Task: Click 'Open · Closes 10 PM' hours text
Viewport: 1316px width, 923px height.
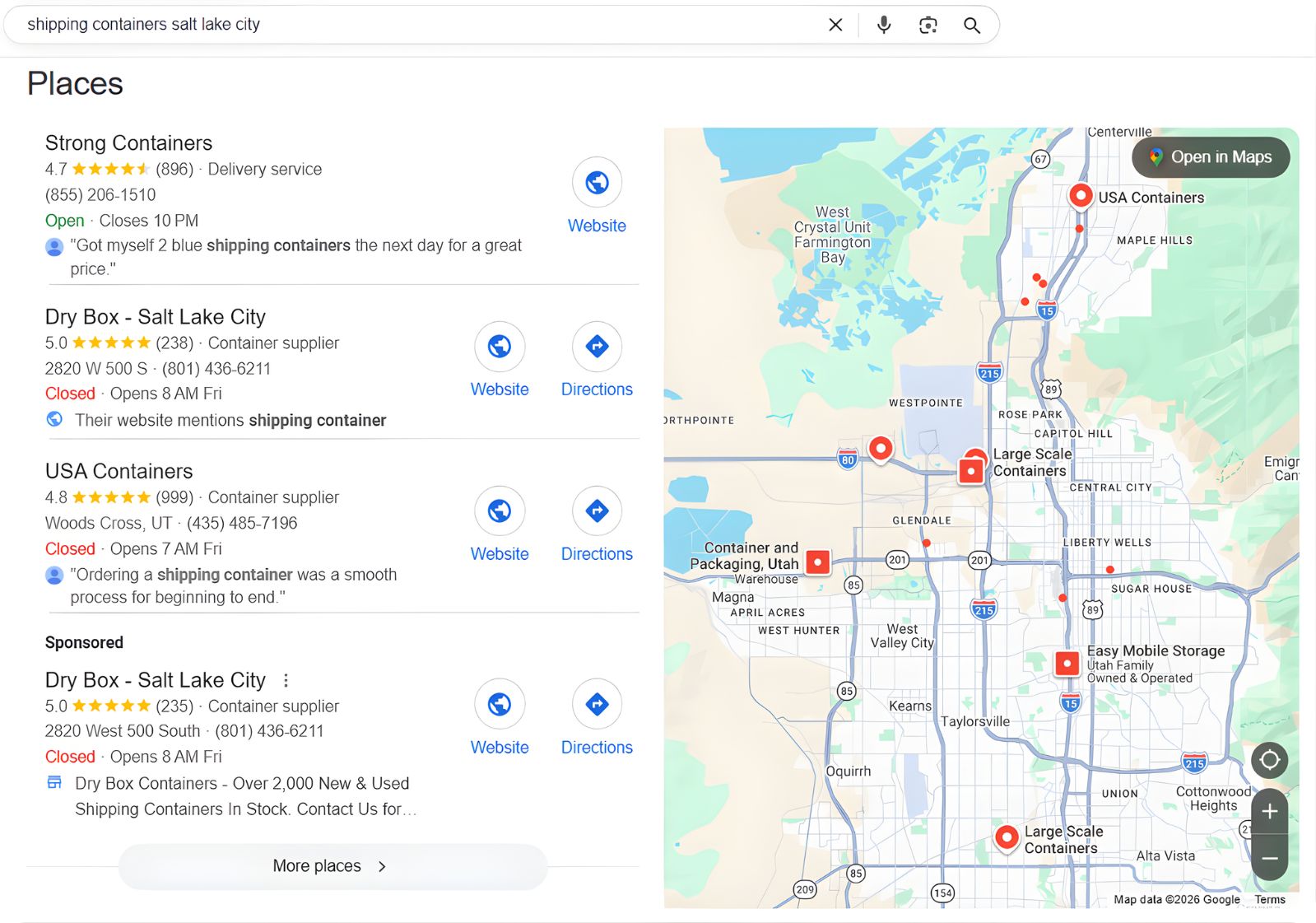Action: 122,221
